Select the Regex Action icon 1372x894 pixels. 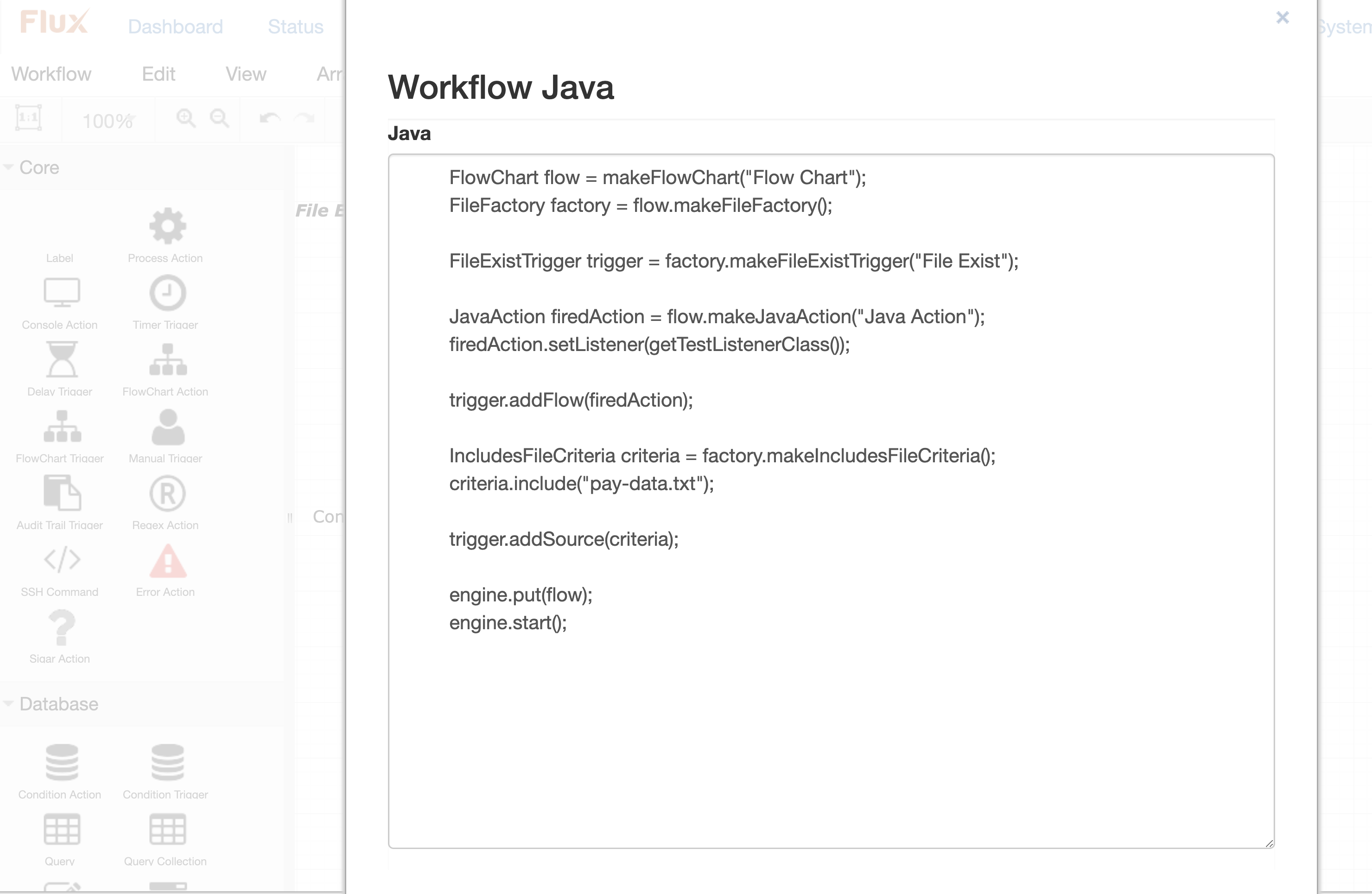pos(167,493)
